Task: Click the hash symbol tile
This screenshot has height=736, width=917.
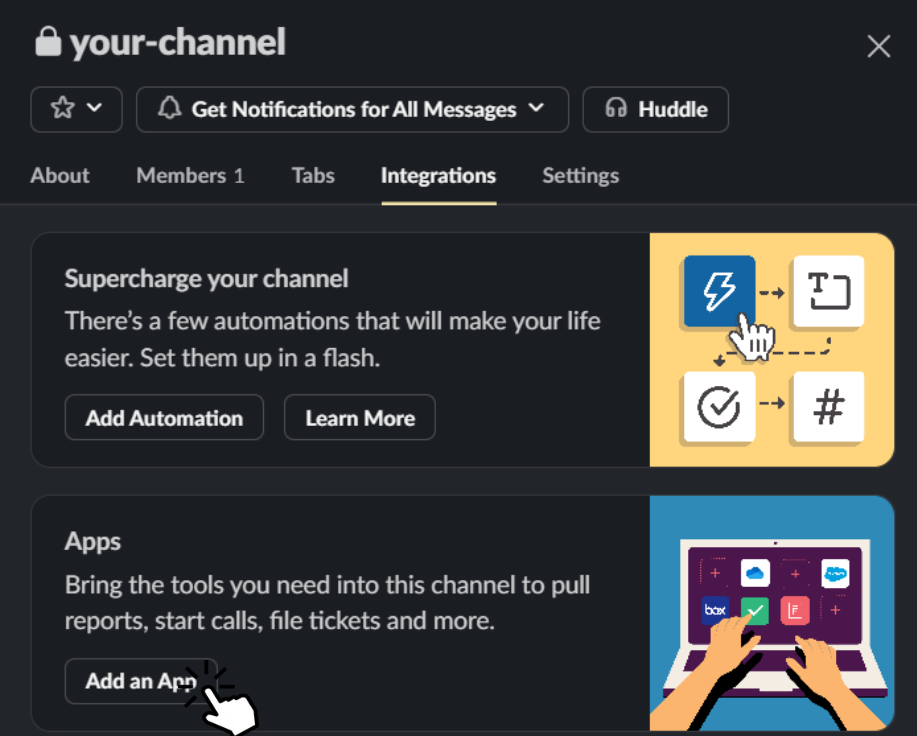Action: pyautogui.click(x=827, y=406)
